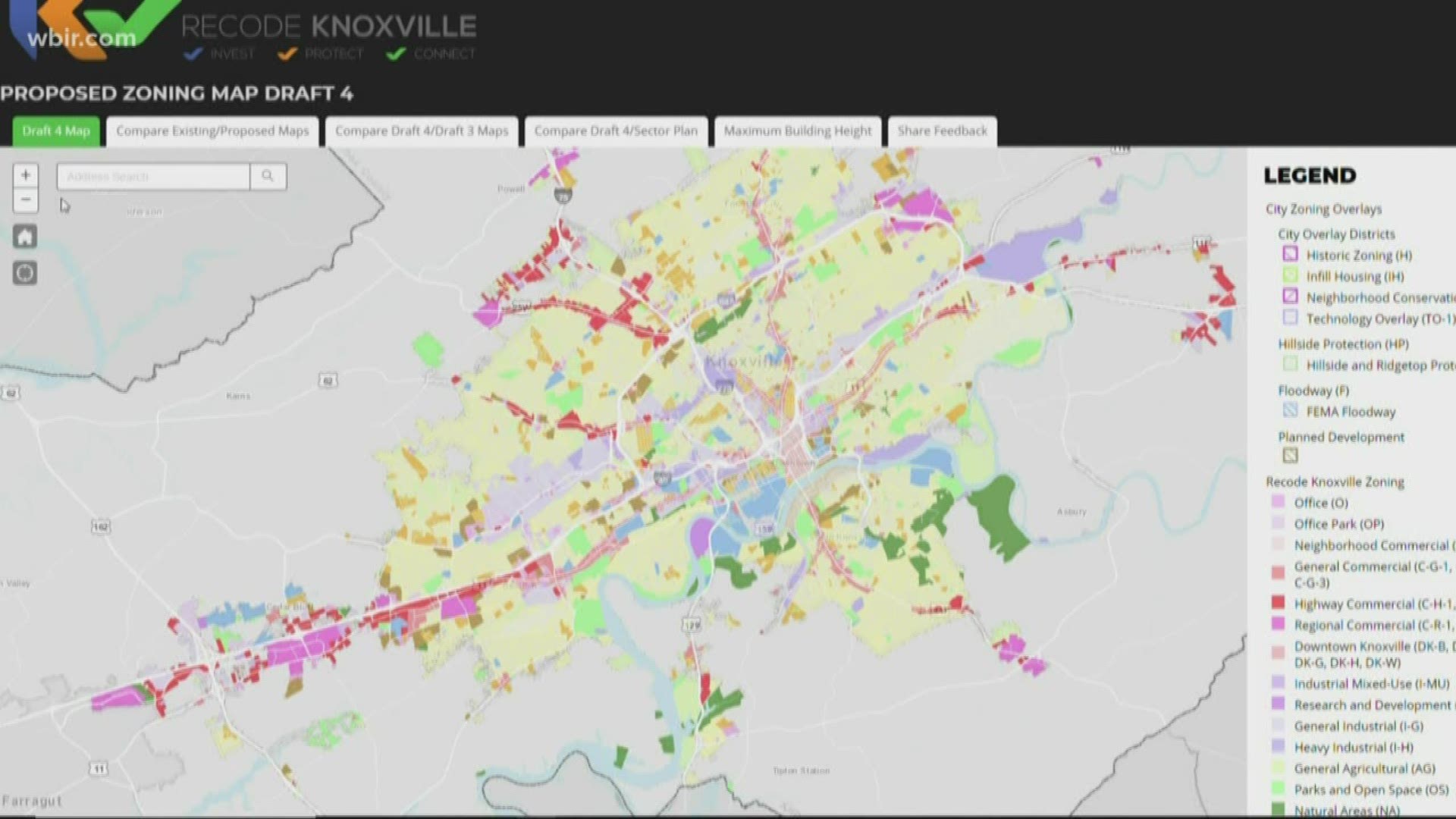Reset map to home extent
The height and width of the screenshot is (819, 1456).
25,237
